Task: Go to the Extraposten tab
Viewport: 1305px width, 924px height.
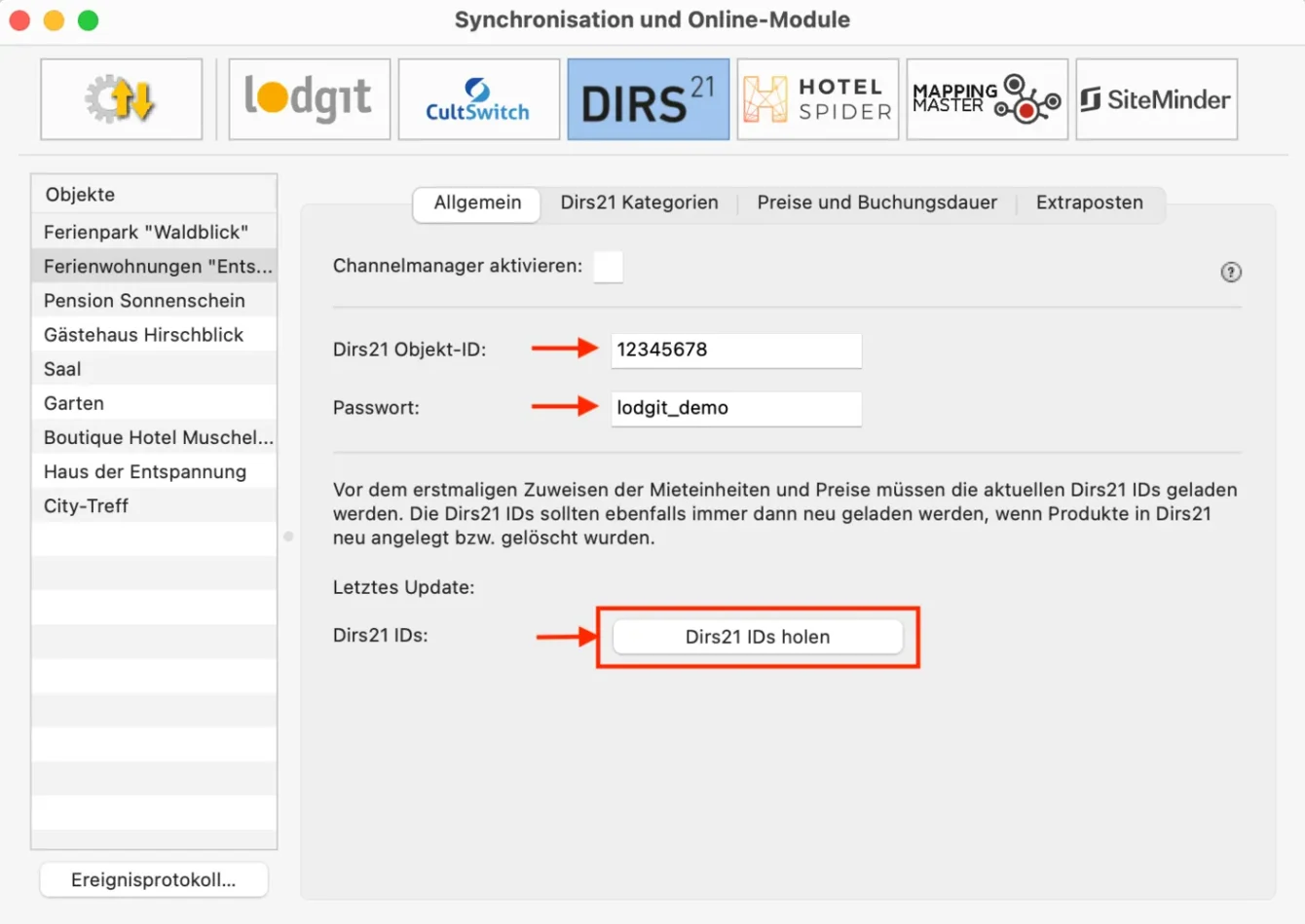Action: pyautogui.click(x=1090, y=203)
